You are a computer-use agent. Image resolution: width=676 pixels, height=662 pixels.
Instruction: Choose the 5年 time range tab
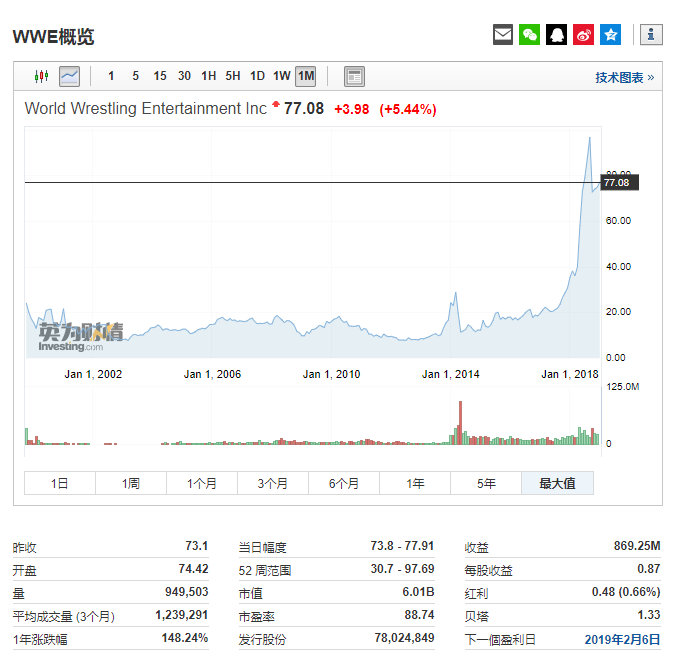pyautogui.click(x=486, y=483)
